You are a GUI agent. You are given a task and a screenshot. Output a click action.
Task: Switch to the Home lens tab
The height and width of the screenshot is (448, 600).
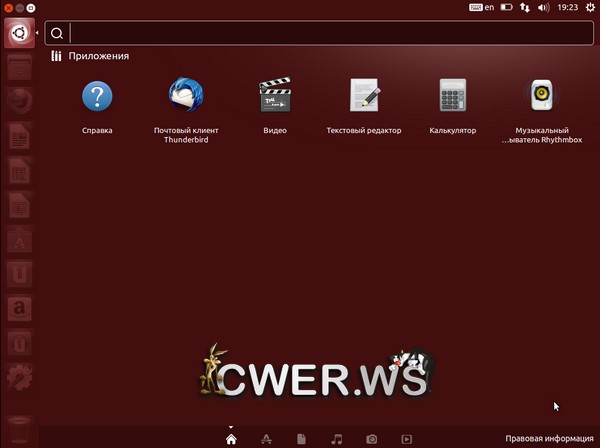click(x=231, y=439)
